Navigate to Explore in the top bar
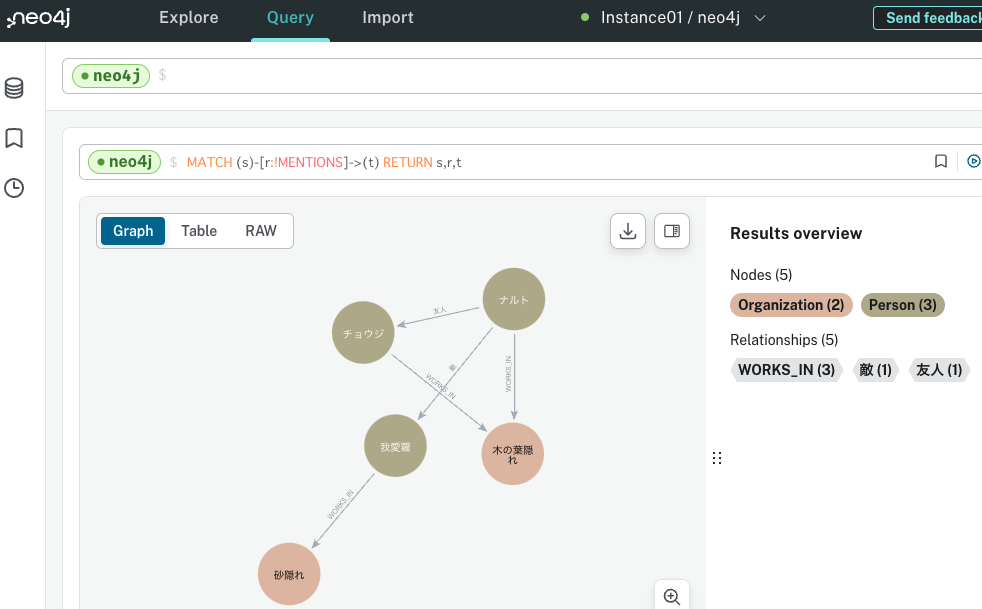 188,17
